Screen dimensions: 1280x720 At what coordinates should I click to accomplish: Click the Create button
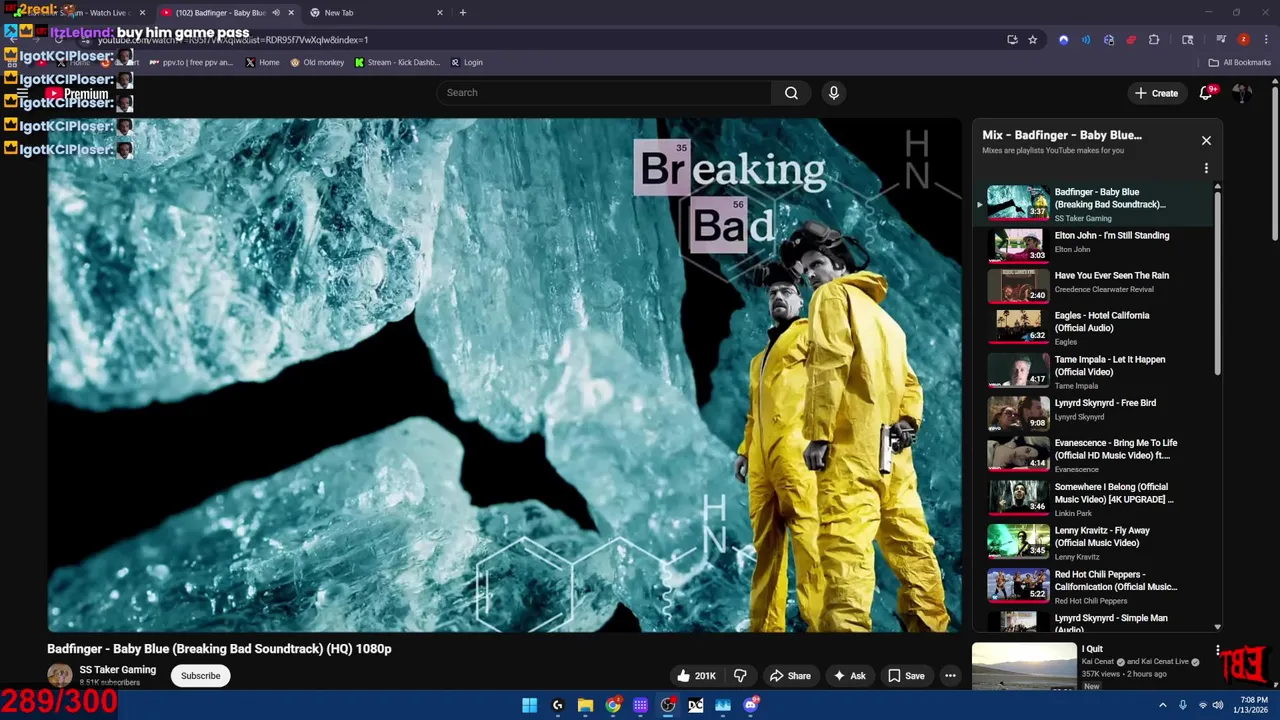[1156, 93]
